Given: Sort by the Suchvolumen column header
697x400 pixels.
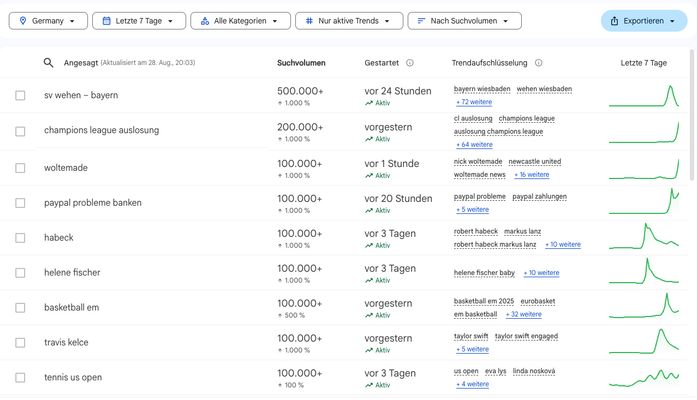Looking at the screenshot, I should [x=301, y=63].
